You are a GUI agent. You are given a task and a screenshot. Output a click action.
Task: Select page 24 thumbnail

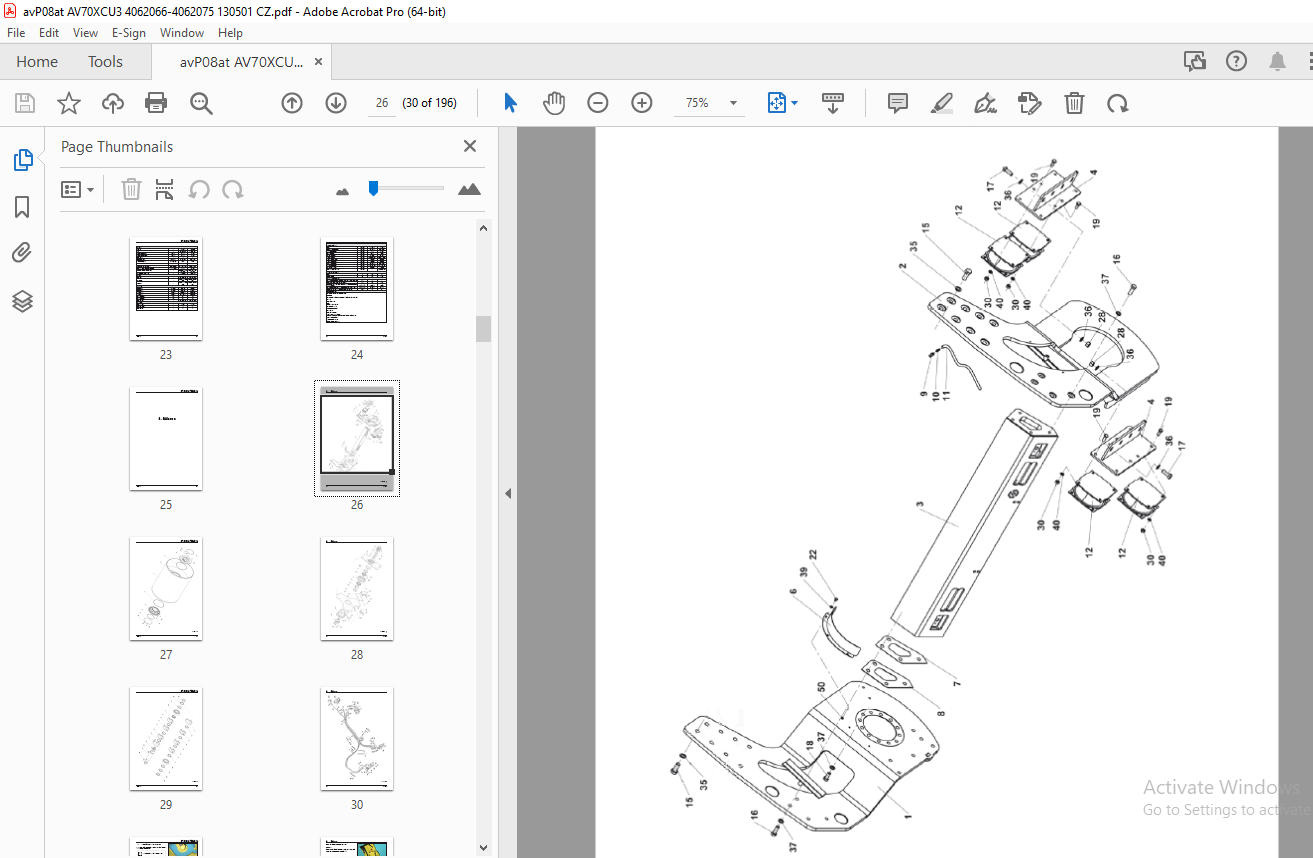357,289
